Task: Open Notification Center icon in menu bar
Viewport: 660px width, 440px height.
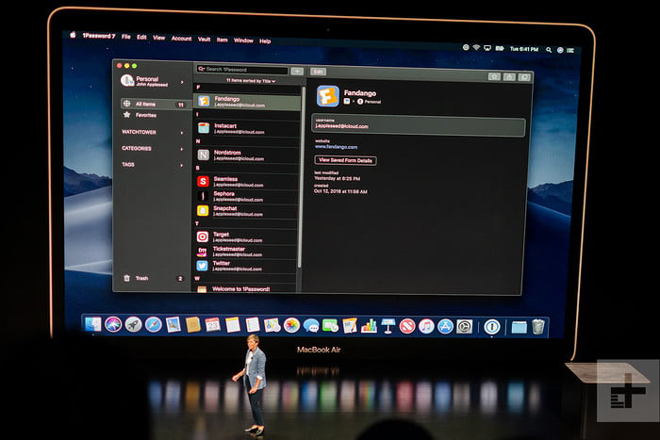Action: [x=570, y=50]
